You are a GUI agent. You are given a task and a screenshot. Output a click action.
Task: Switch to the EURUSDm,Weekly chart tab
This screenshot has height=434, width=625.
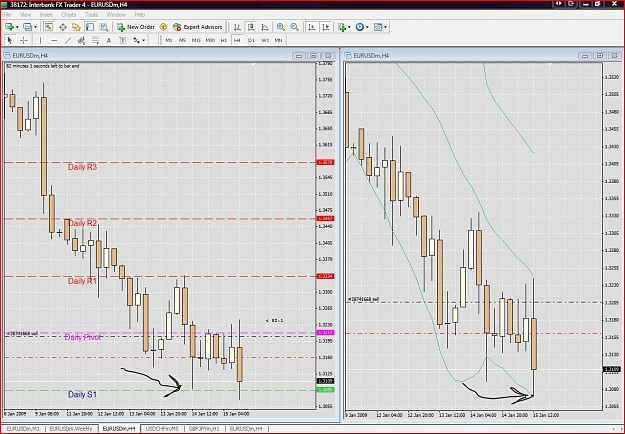(71, 429)
